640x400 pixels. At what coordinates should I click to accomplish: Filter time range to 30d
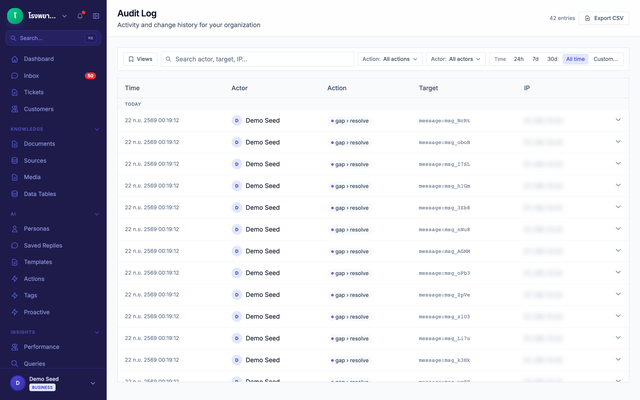click(x=552, y=59)
